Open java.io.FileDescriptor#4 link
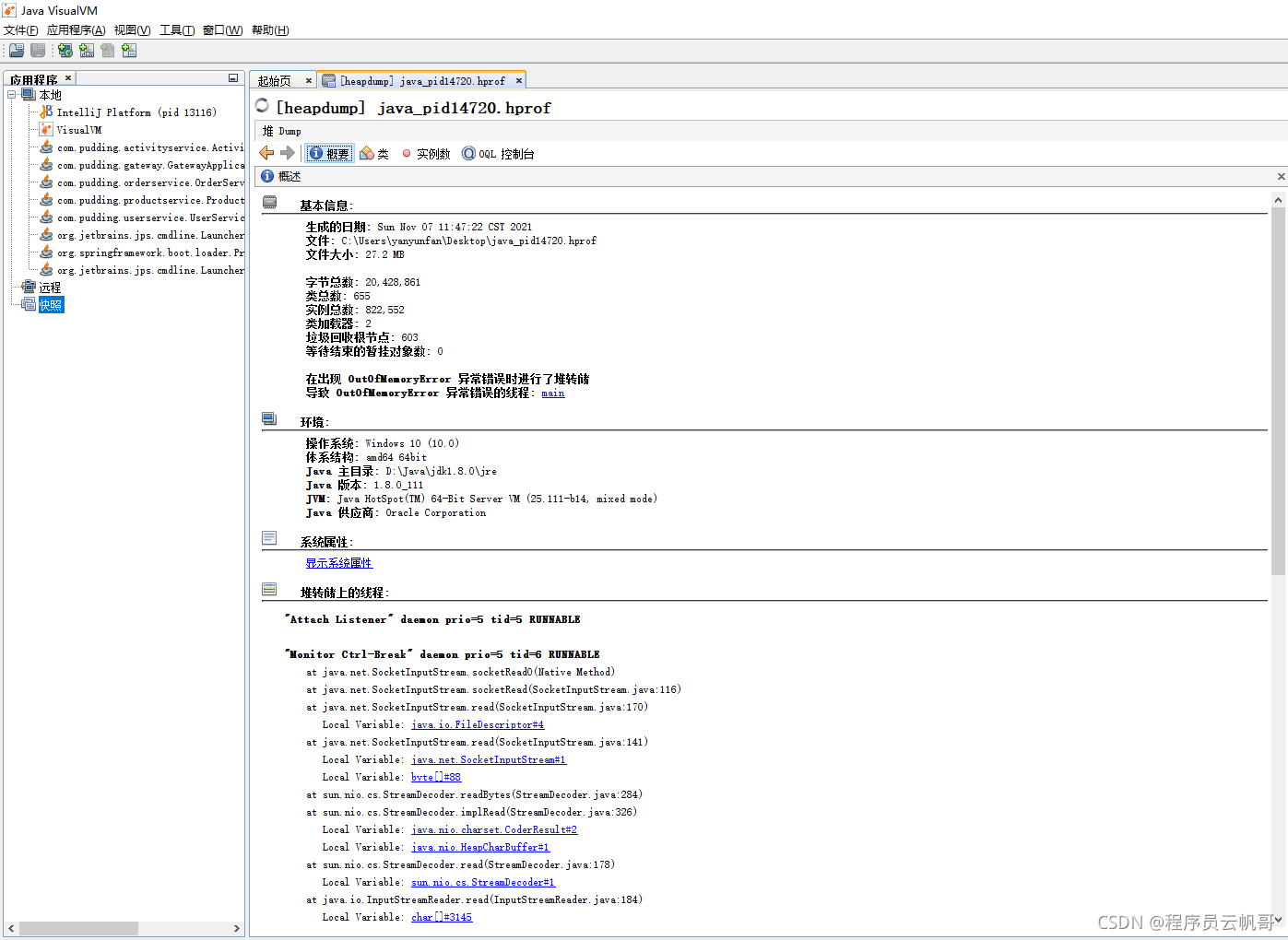Image resolution: width=1288 pixels, height=940 pixels. point(478,724)
